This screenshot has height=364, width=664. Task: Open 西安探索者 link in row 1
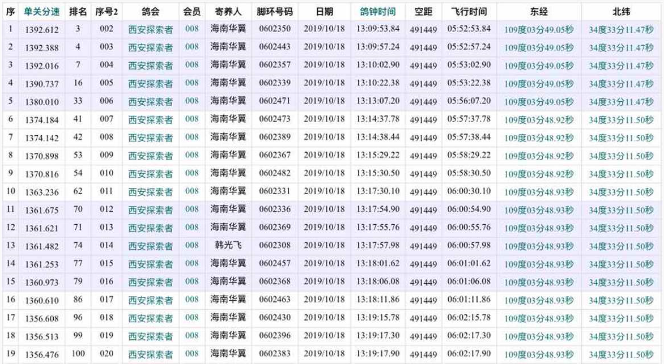[x=151, y=30]
